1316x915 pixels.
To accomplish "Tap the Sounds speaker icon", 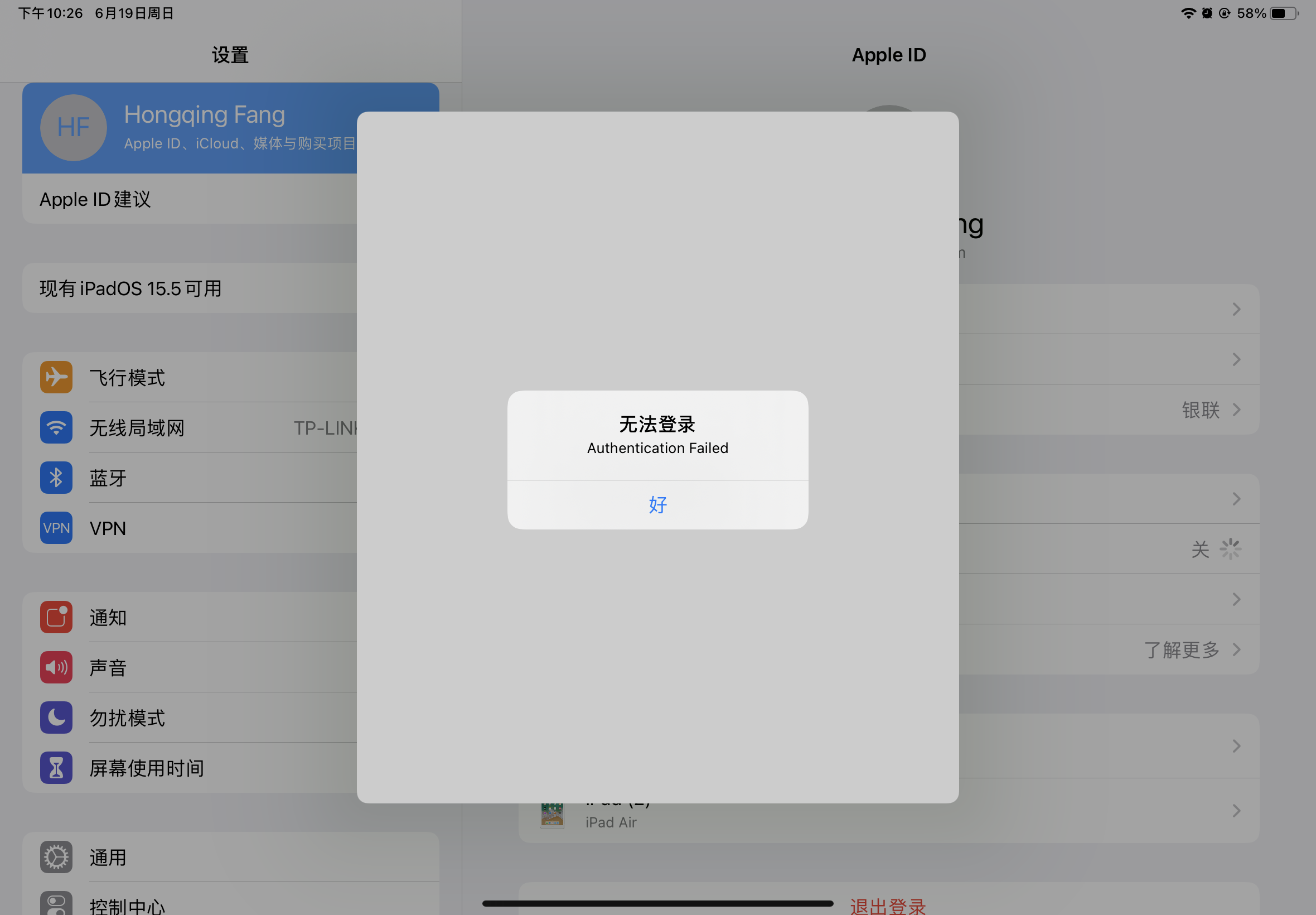I will tap(56, 667).
